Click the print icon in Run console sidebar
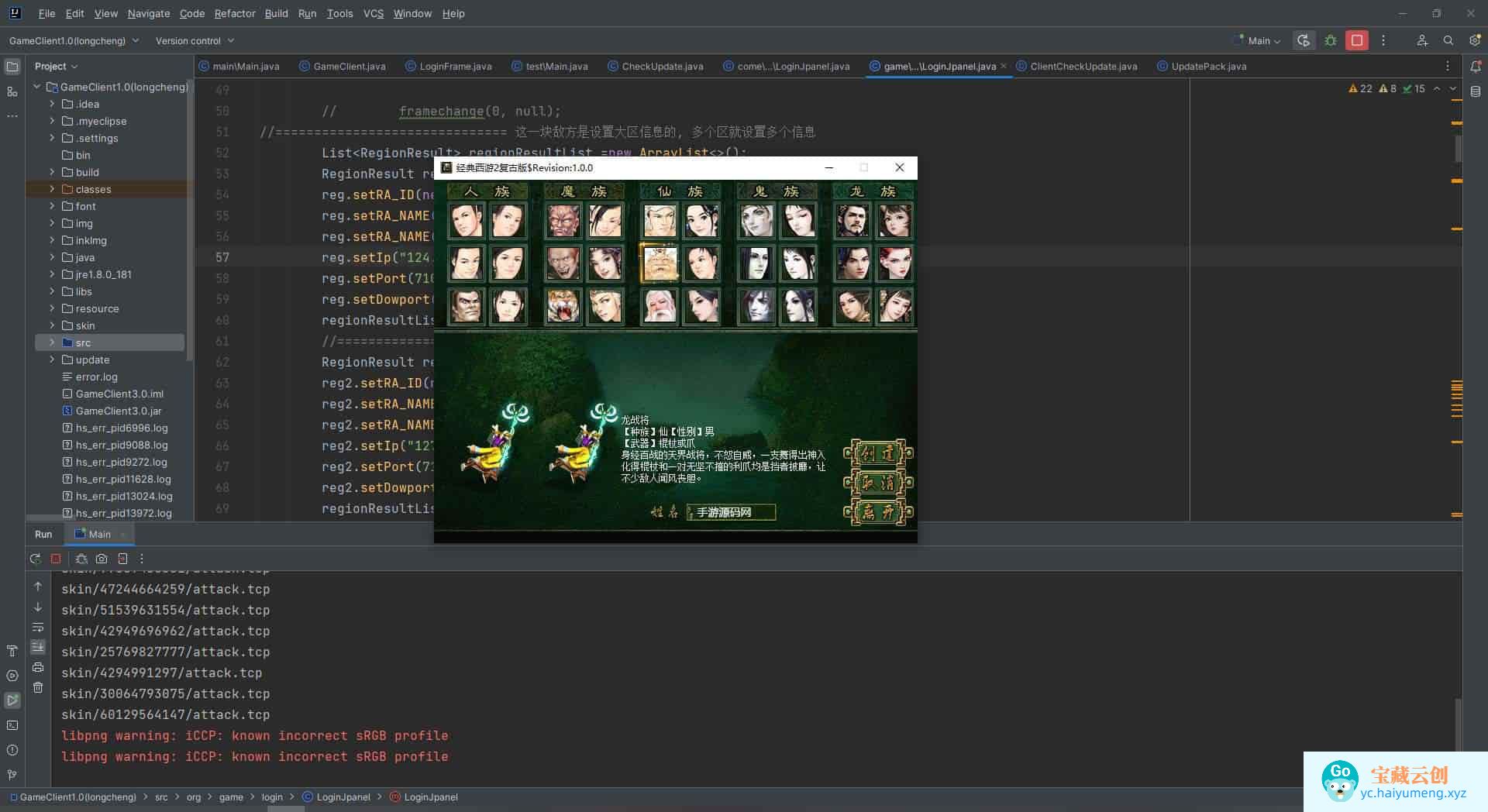Screen dimensions: 1488x812 pos(38,667)
